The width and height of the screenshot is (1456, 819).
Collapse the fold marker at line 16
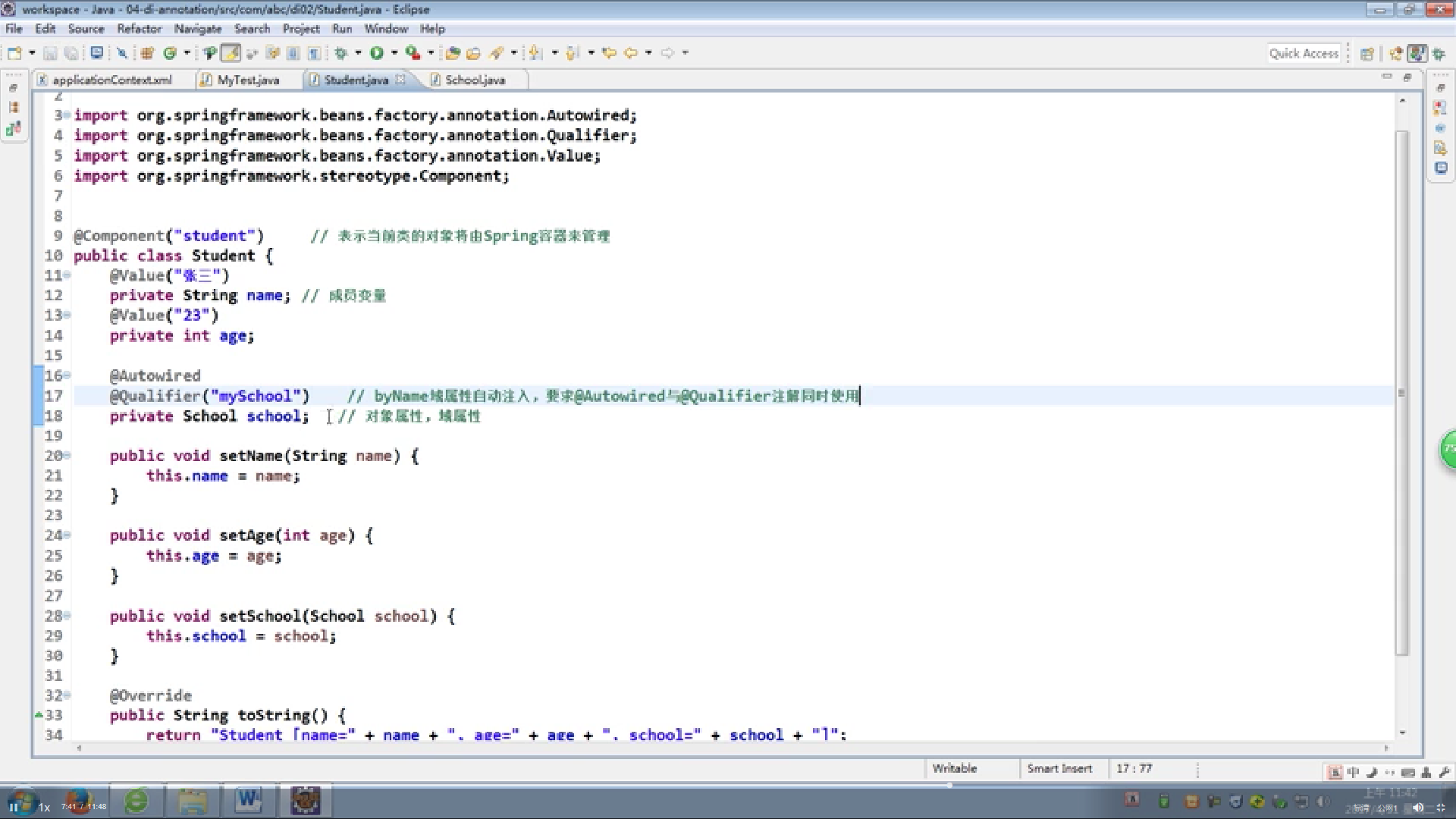67,375
